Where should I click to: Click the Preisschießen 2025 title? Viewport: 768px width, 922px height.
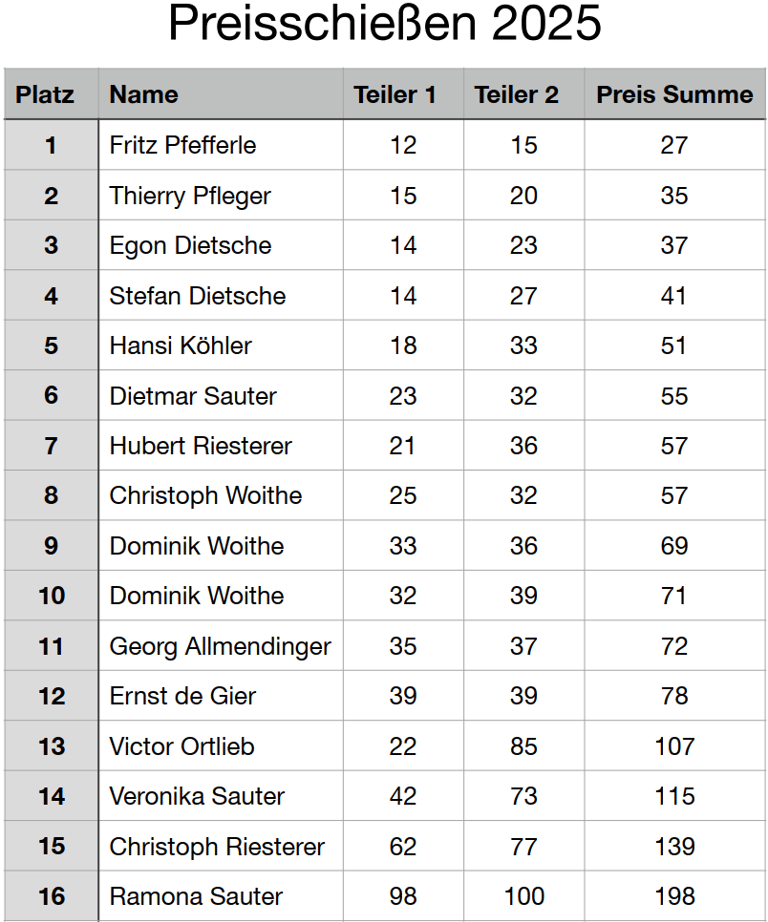point(384,24)
